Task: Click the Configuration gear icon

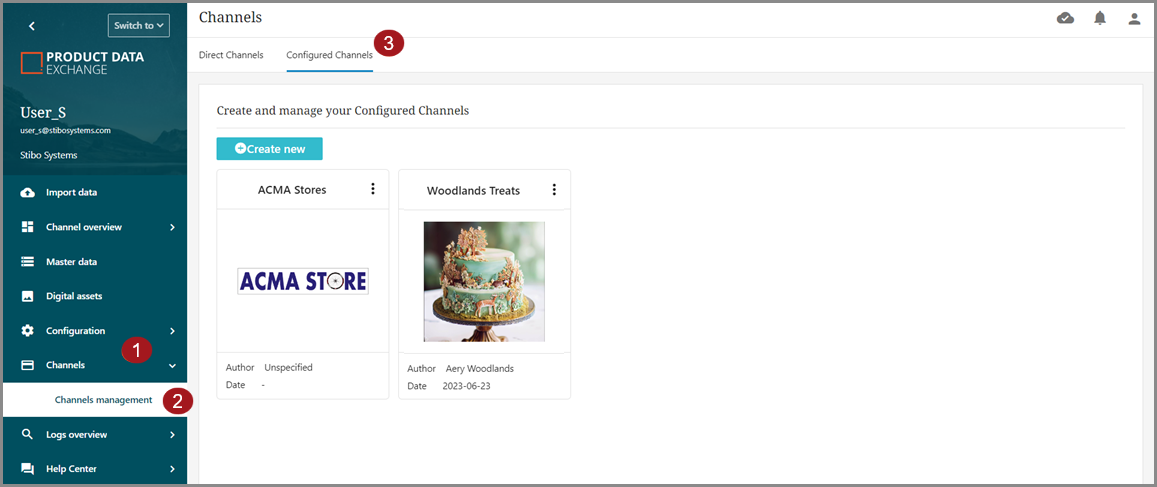Action: 27,331
